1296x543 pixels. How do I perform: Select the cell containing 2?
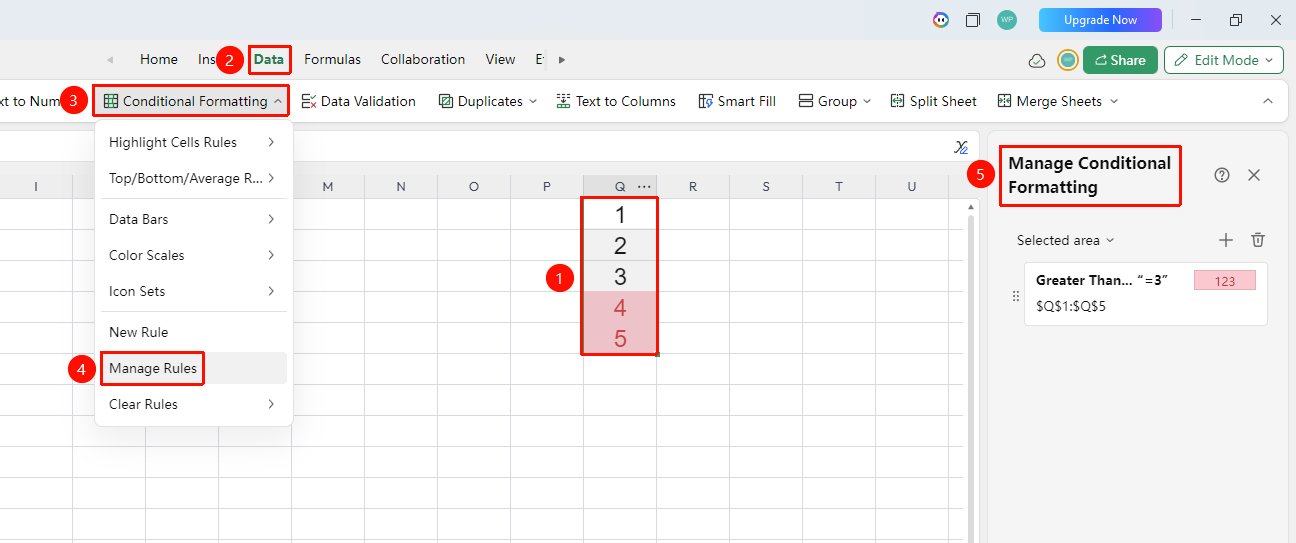click(x=620, y=245)
